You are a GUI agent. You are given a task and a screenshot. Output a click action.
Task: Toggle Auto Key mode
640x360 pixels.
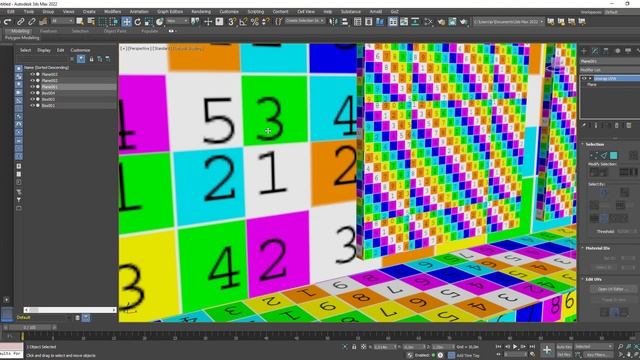click(x=564, y=347)
